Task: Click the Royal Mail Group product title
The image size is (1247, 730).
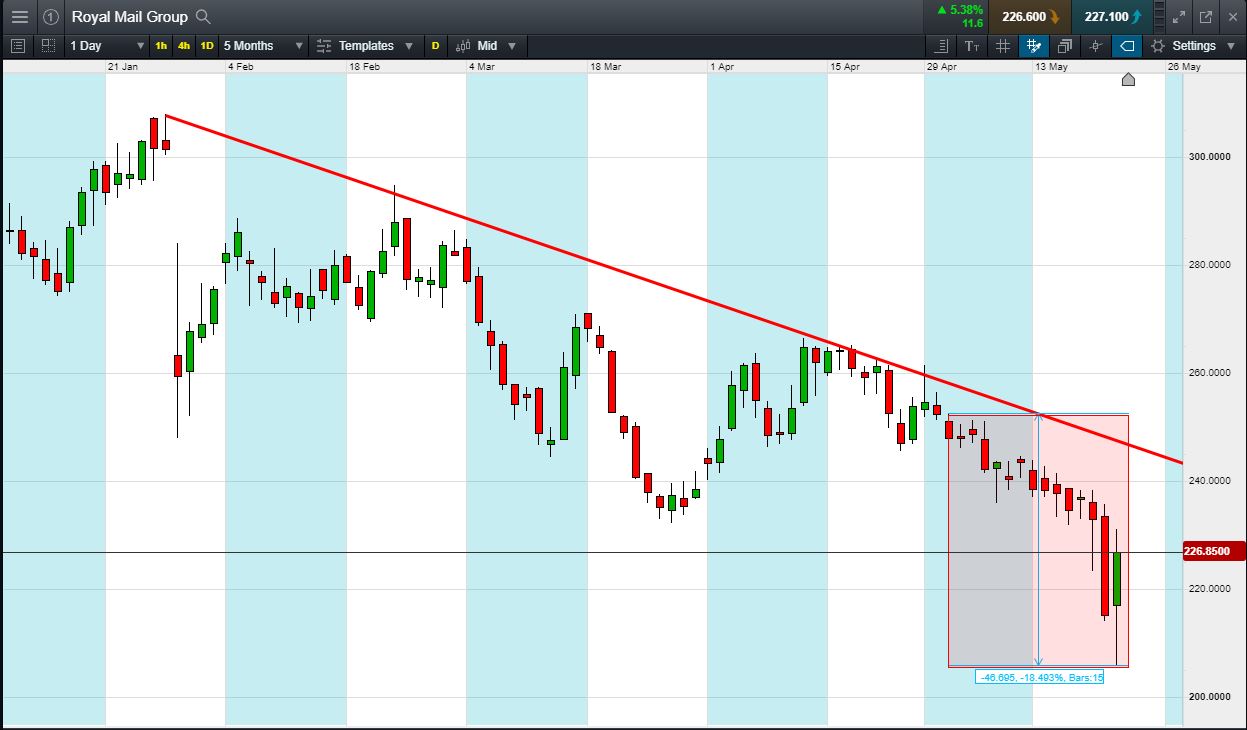Action: click(129, 16)
